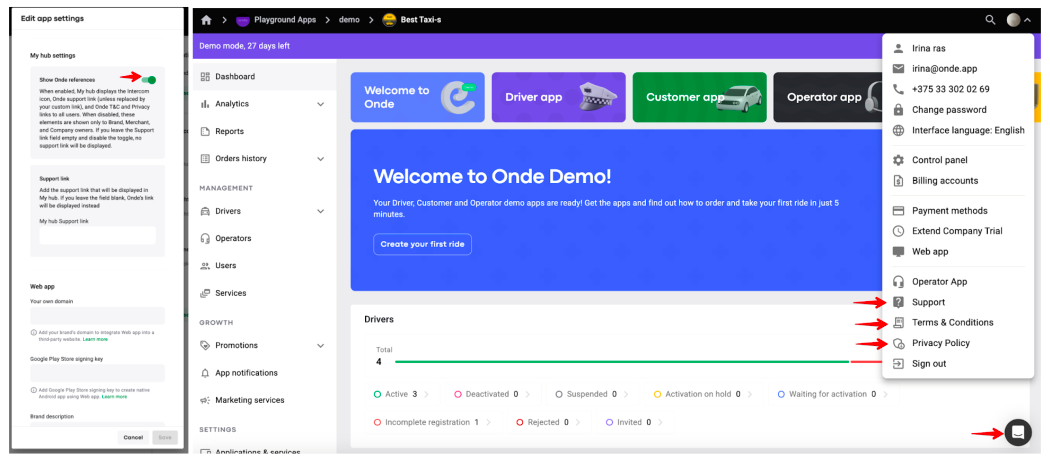Image resolution: width=1050 pixels, height=460 pixels.
Task: Open the Deactivated drivers filter
Action: coord(492,394)
